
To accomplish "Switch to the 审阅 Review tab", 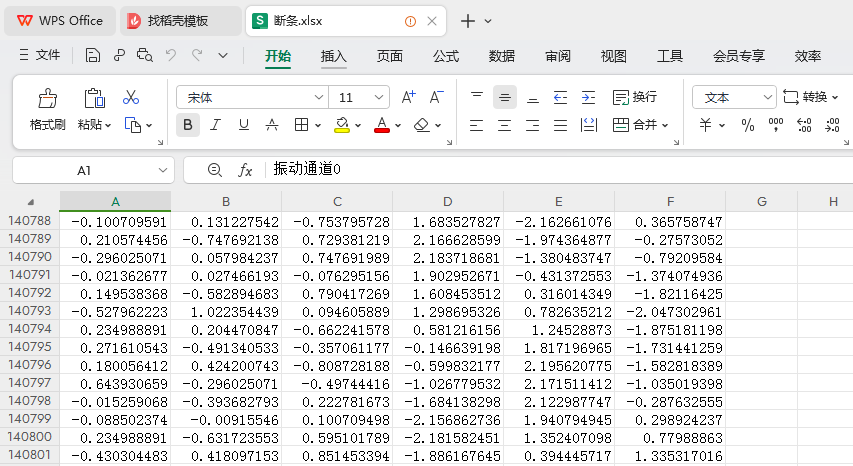I will (x=558, y=56).
